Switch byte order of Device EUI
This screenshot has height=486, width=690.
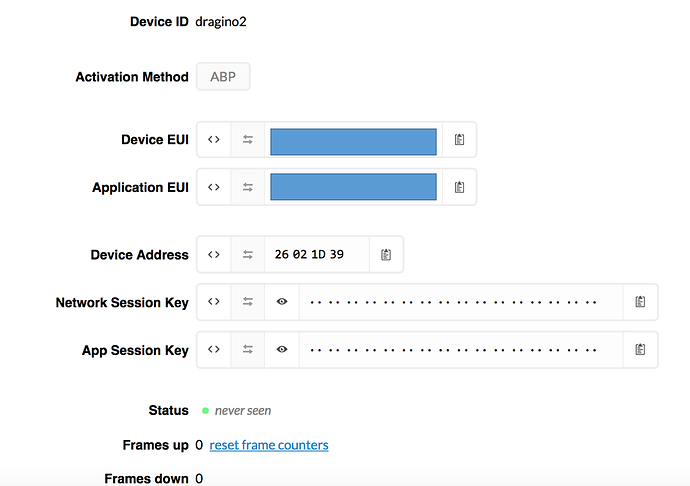248,140
